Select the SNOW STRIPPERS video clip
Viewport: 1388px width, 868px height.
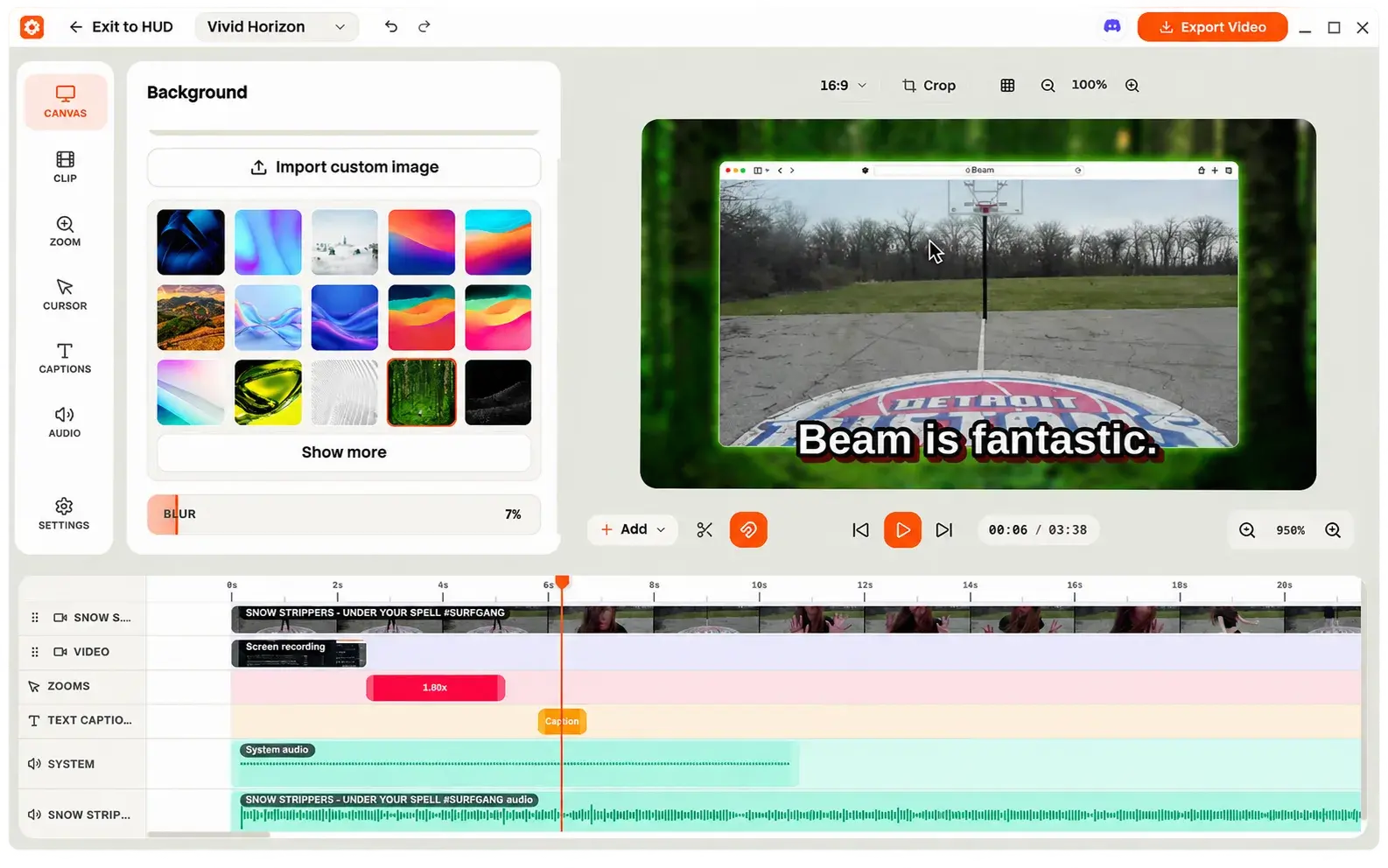point(796,619)
